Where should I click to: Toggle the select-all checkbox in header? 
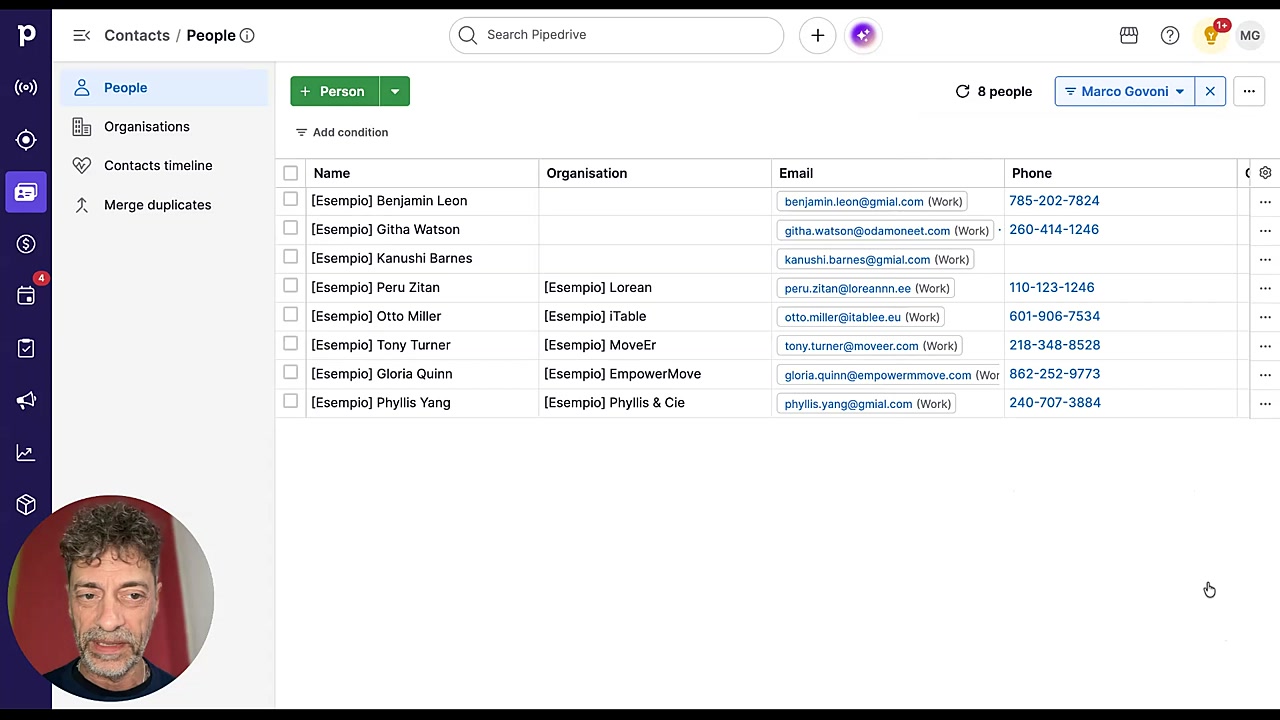(x=290, y=173)
